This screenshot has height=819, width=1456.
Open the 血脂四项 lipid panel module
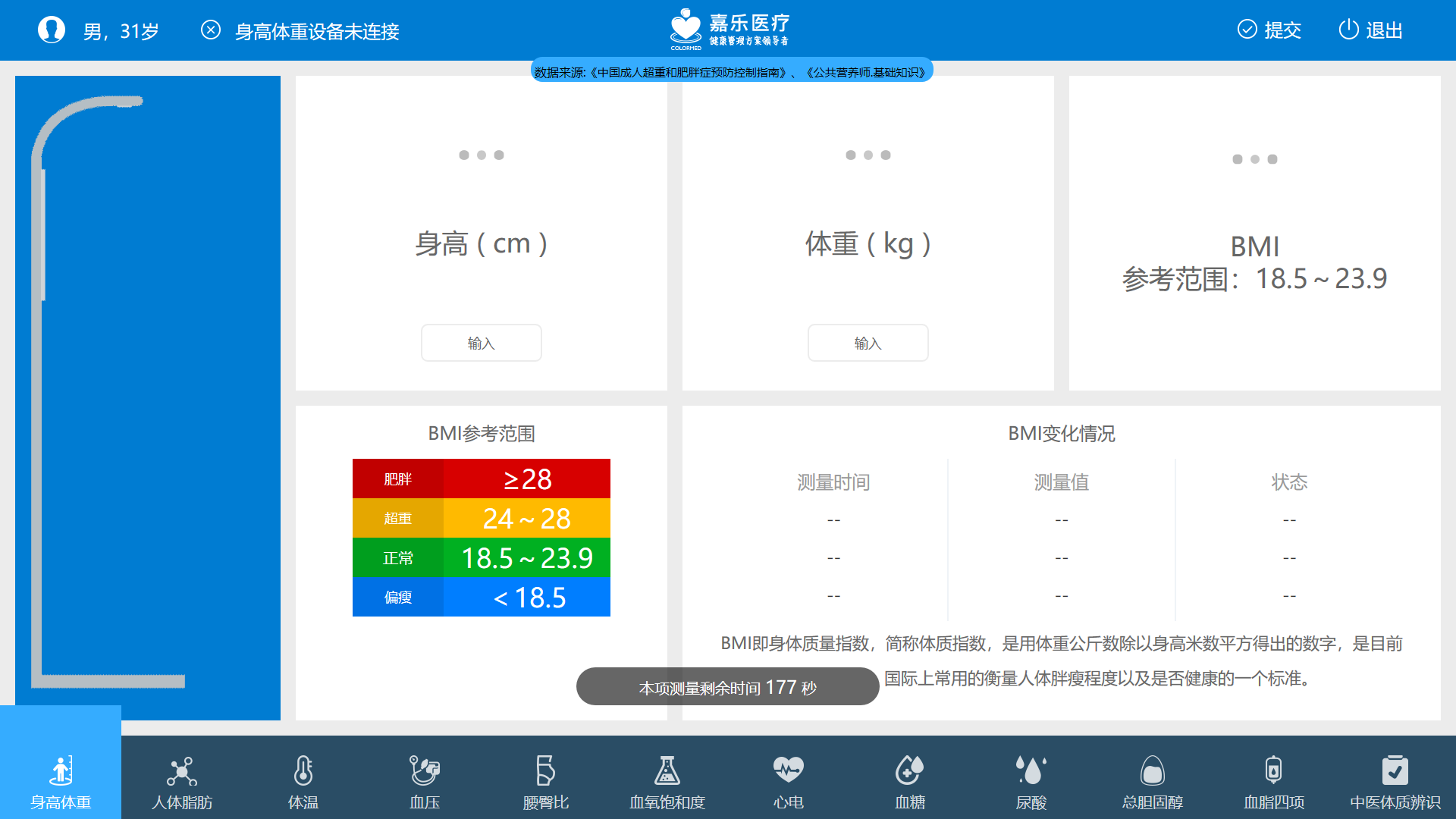tap(1273, 777)
